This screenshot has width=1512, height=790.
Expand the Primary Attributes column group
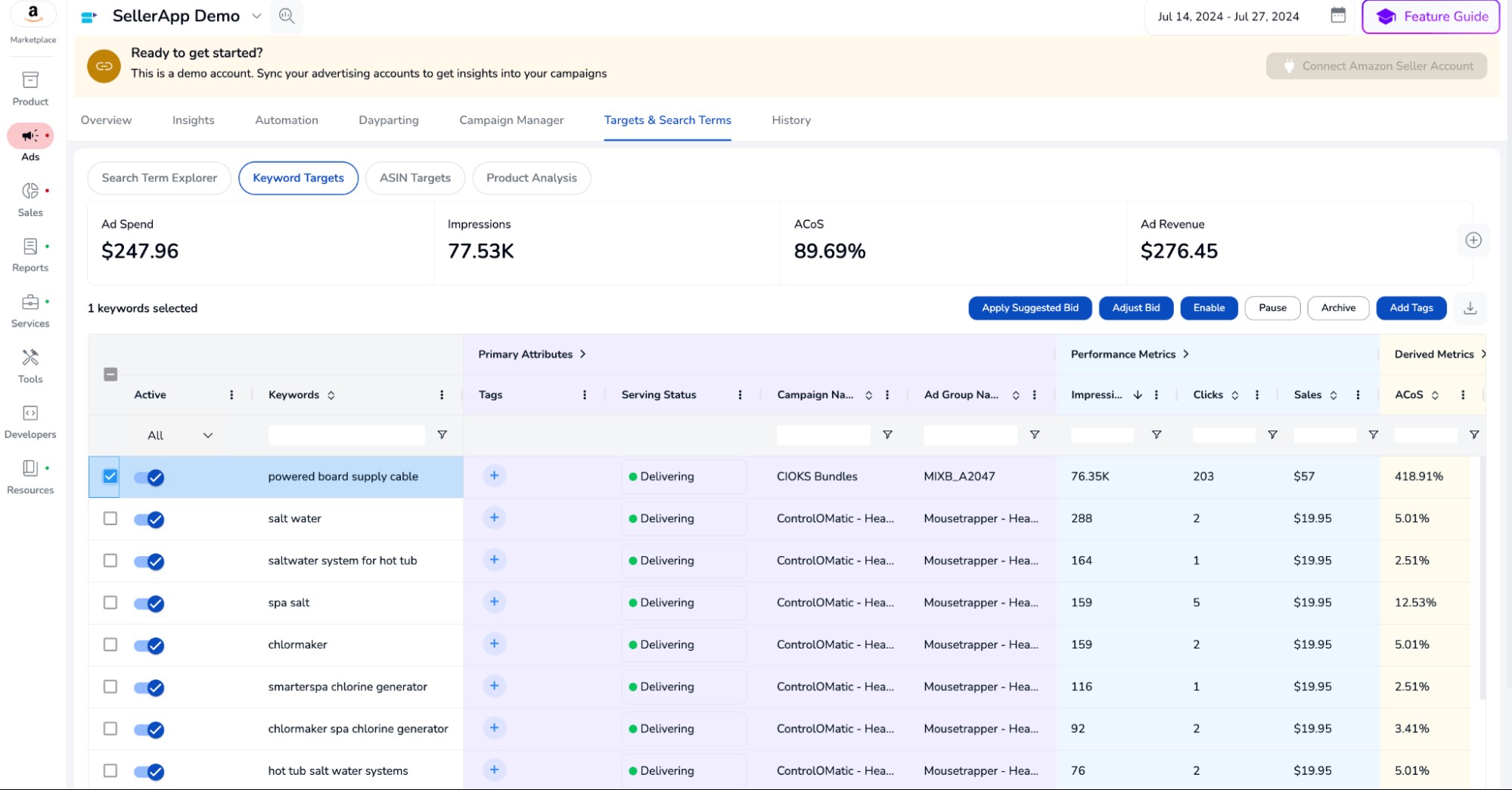tap(582, 354)
